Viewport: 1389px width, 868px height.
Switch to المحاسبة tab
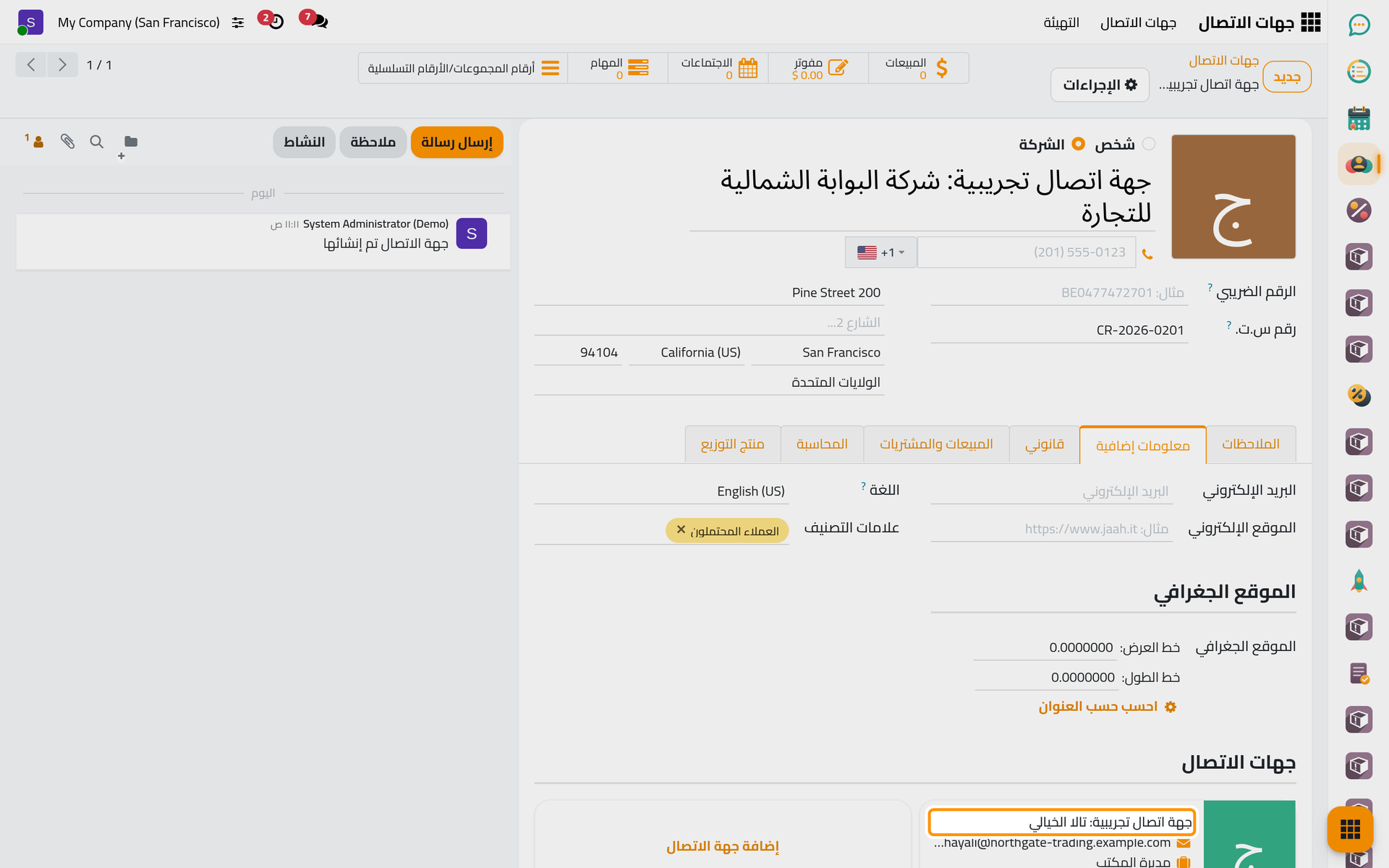pyautogui.click(x=822, y=444)
